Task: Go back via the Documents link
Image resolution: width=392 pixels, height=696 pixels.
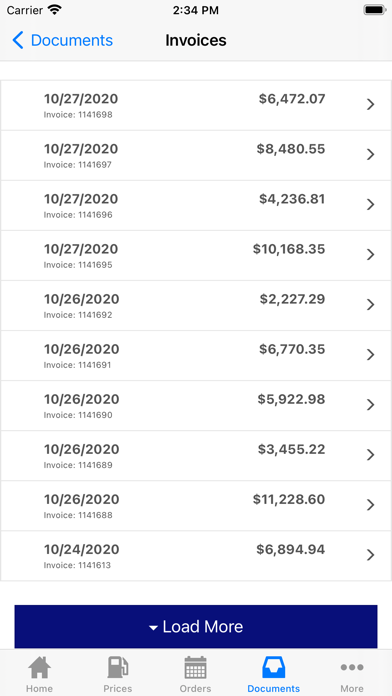Action: (x=71, y=40)
